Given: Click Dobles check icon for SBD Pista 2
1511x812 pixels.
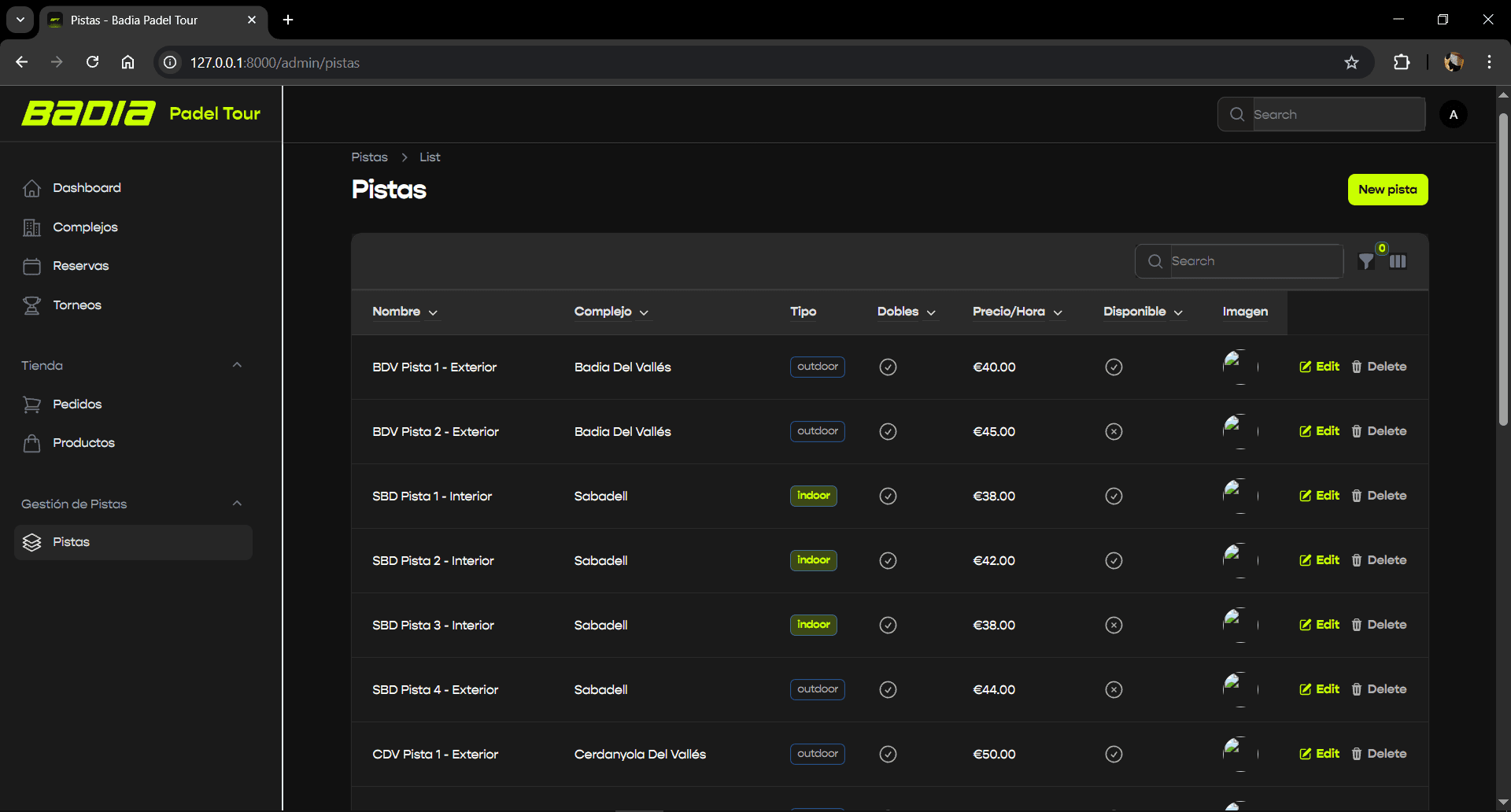Looking at the screenshot, I should (888, 560).
